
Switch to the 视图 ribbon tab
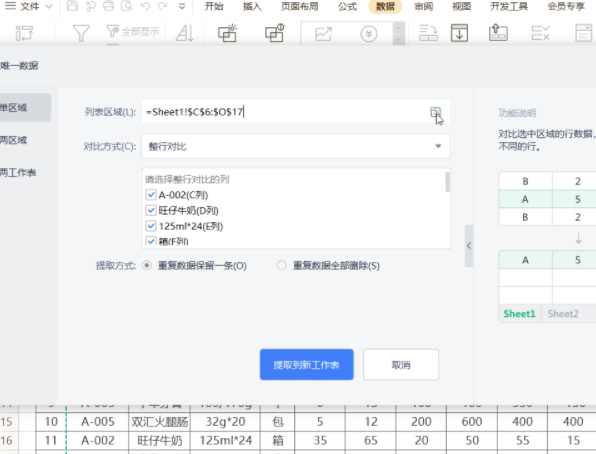pos(461,6)
